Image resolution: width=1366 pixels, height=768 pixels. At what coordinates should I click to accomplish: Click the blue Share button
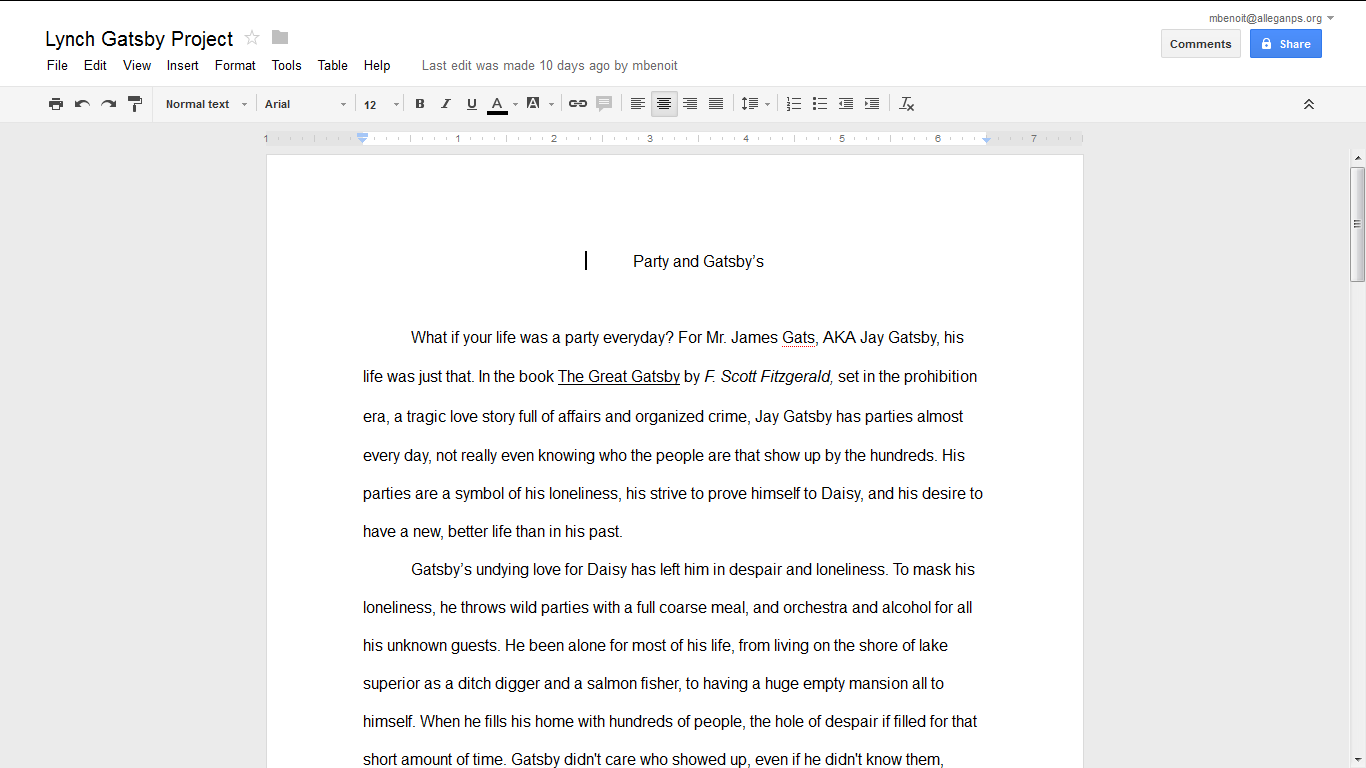[1286, 44]
